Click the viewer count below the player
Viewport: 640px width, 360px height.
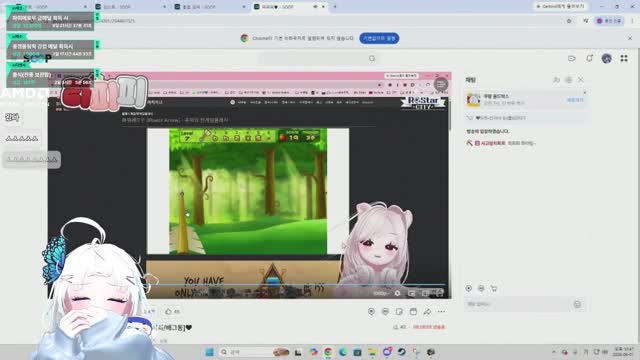[399, 327]
